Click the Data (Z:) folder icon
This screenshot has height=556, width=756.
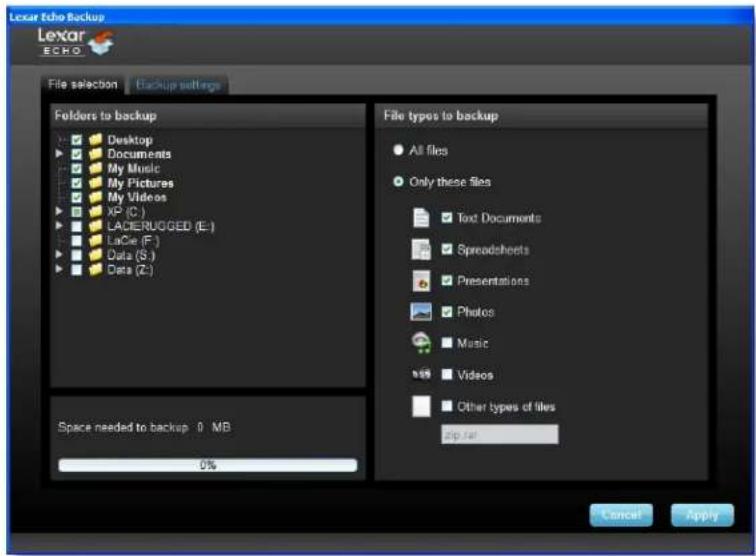(x=95, y=269)
